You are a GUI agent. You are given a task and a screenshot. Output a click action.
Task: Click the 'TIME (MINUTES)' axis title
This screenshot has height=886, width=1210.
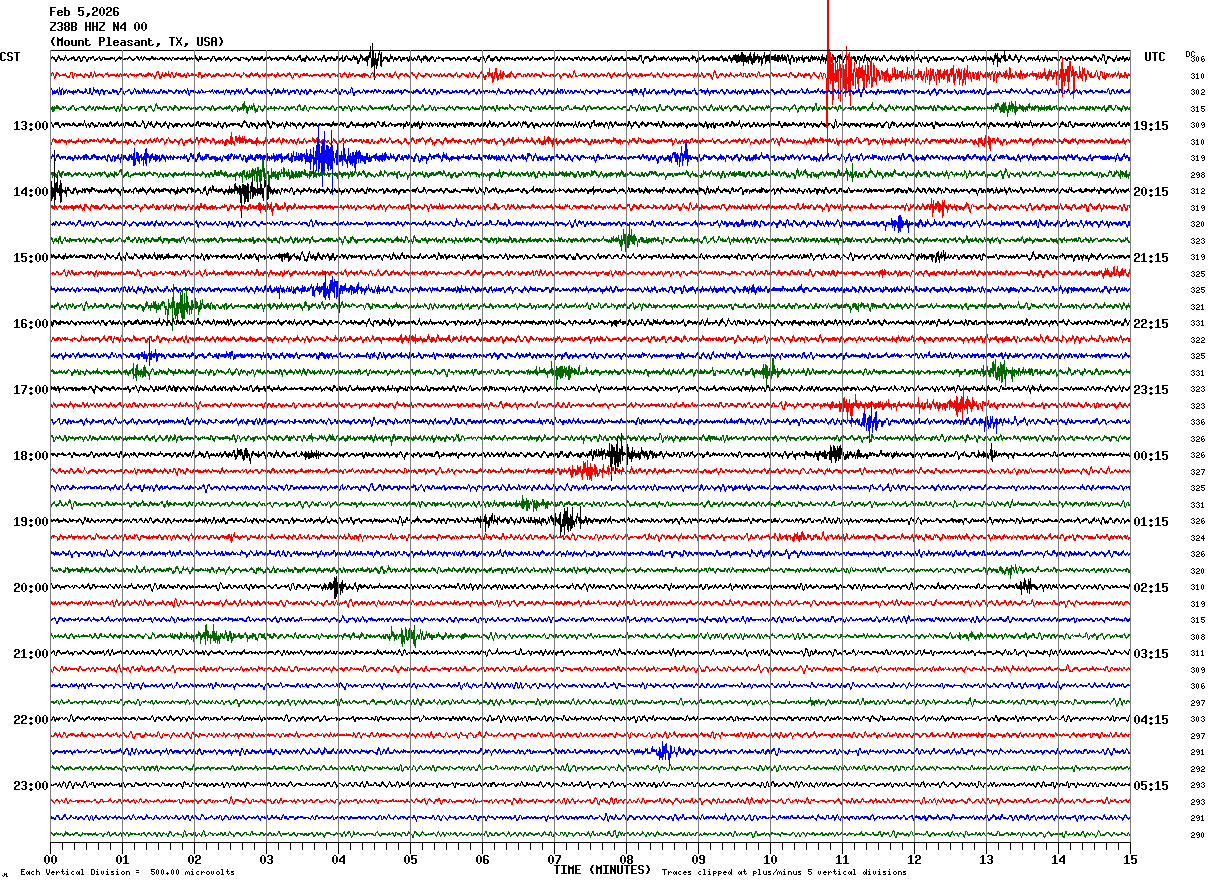pyautogui.click(x=602, y=870)
